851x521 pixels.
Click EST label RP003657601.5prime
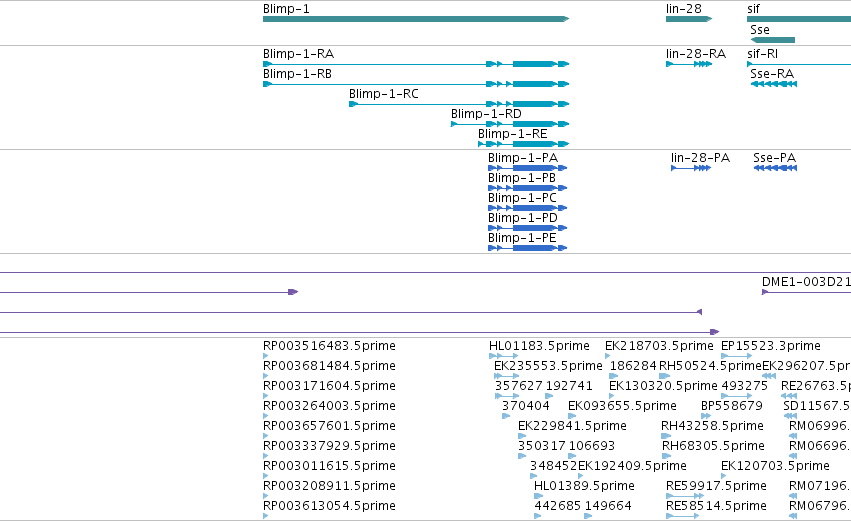pos(329,427)
